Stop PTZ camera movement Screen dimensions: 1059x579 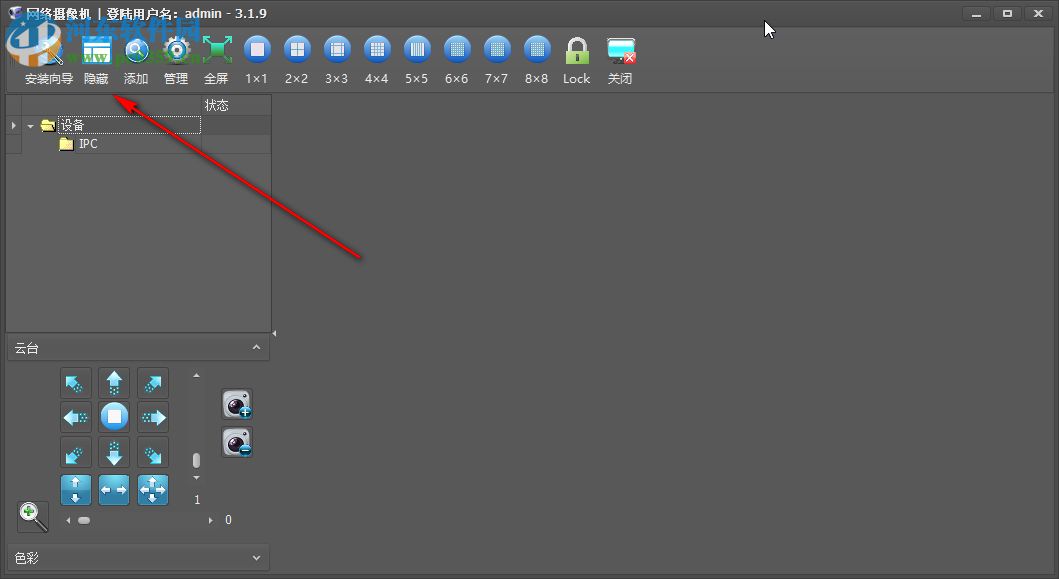(x=114, y=417)
